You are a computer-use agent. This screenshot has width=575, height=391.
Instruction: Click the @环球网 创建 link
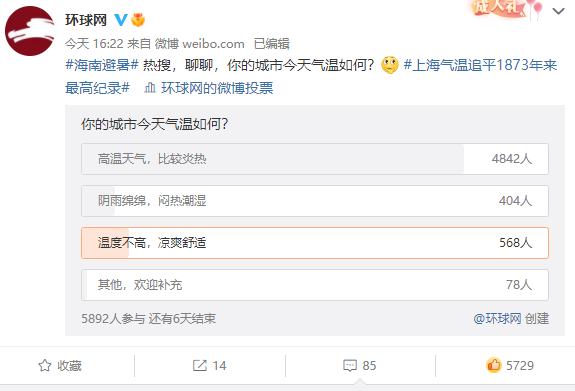click(x=511, y=318)
